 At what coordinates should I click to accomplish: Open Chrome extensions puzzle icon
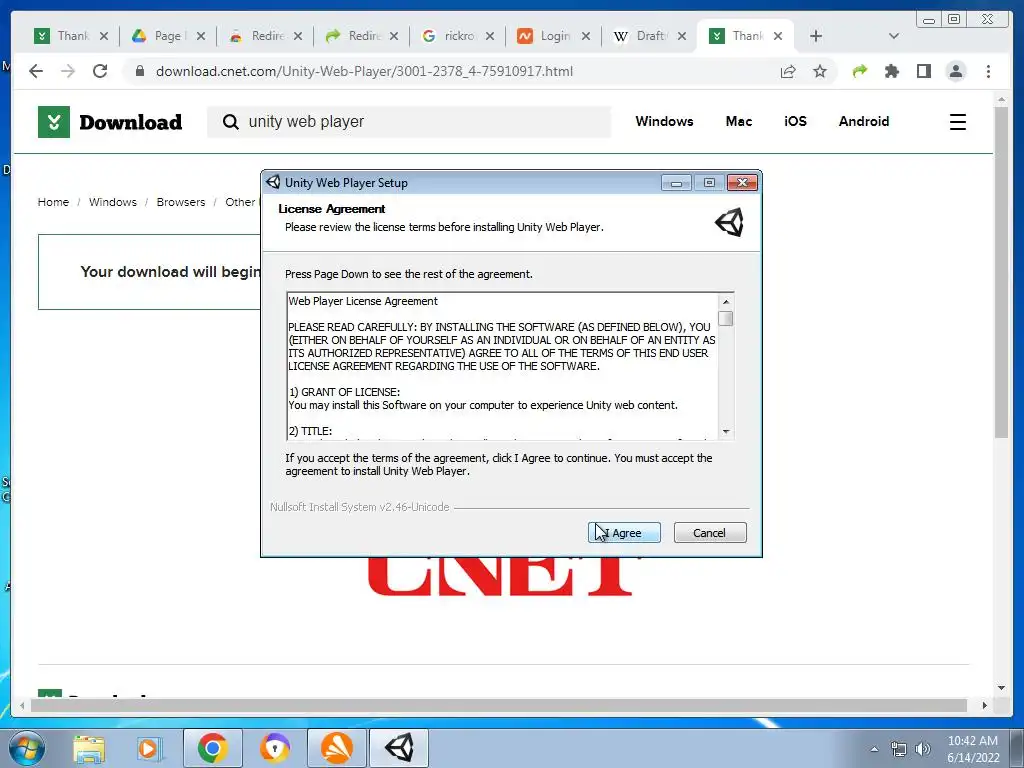891,71
